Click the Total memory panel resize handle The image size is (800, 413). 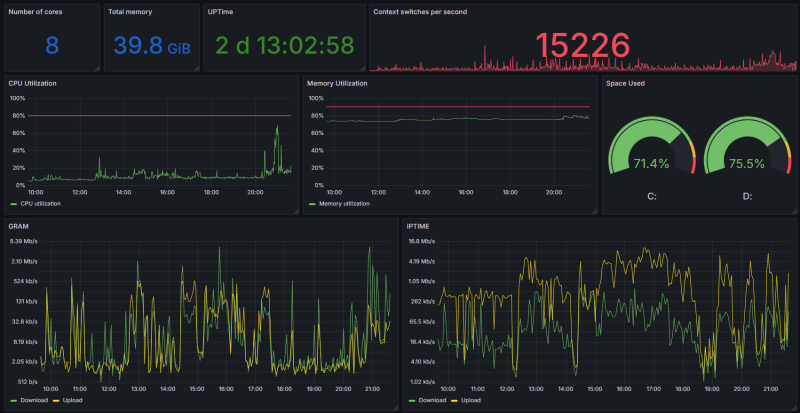tap(196, 68)
